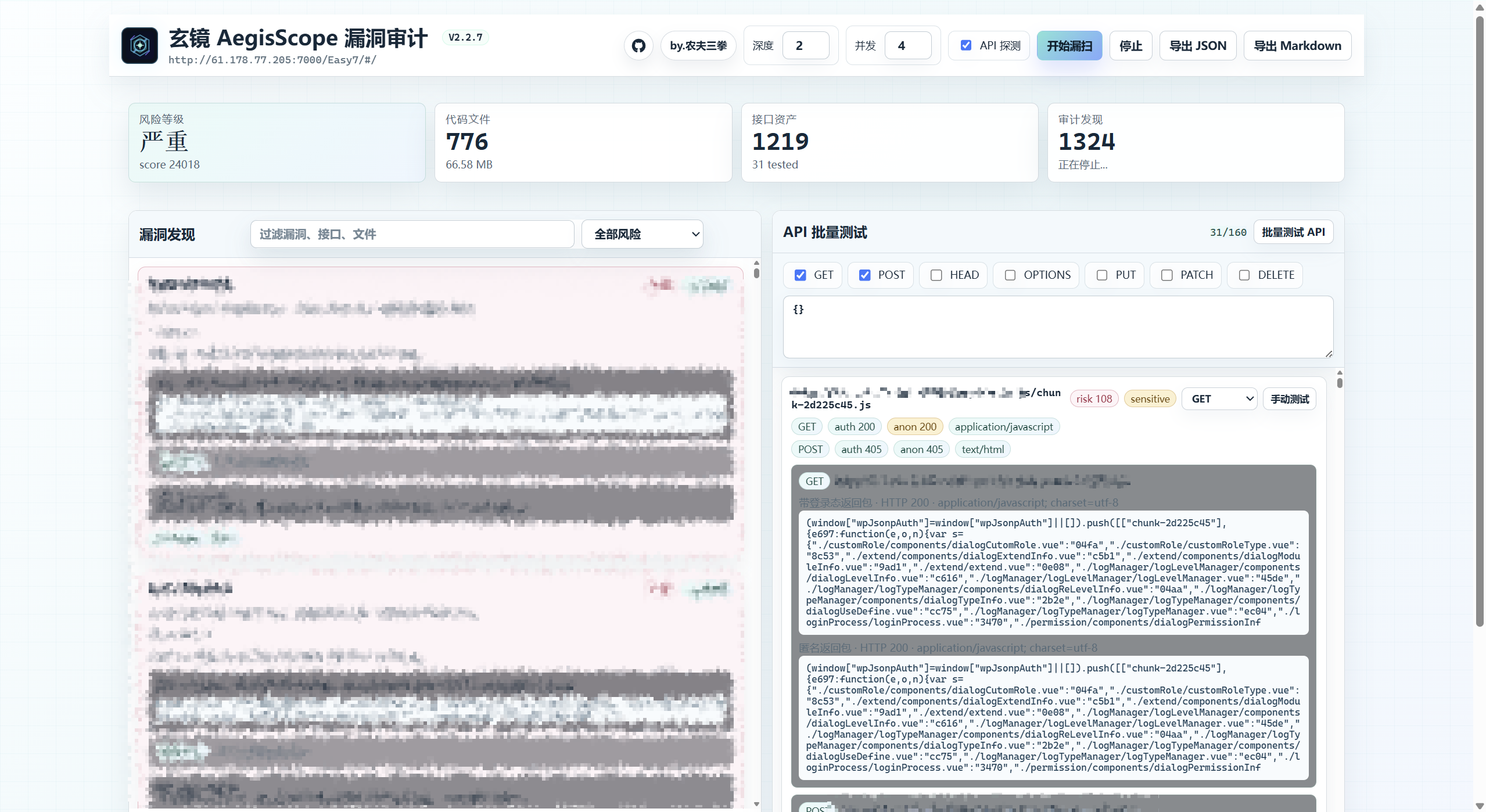This screenshot has width=1486, height=812.
Task: Click the by.农夫三拳 author button
Action: click(698, 46)
